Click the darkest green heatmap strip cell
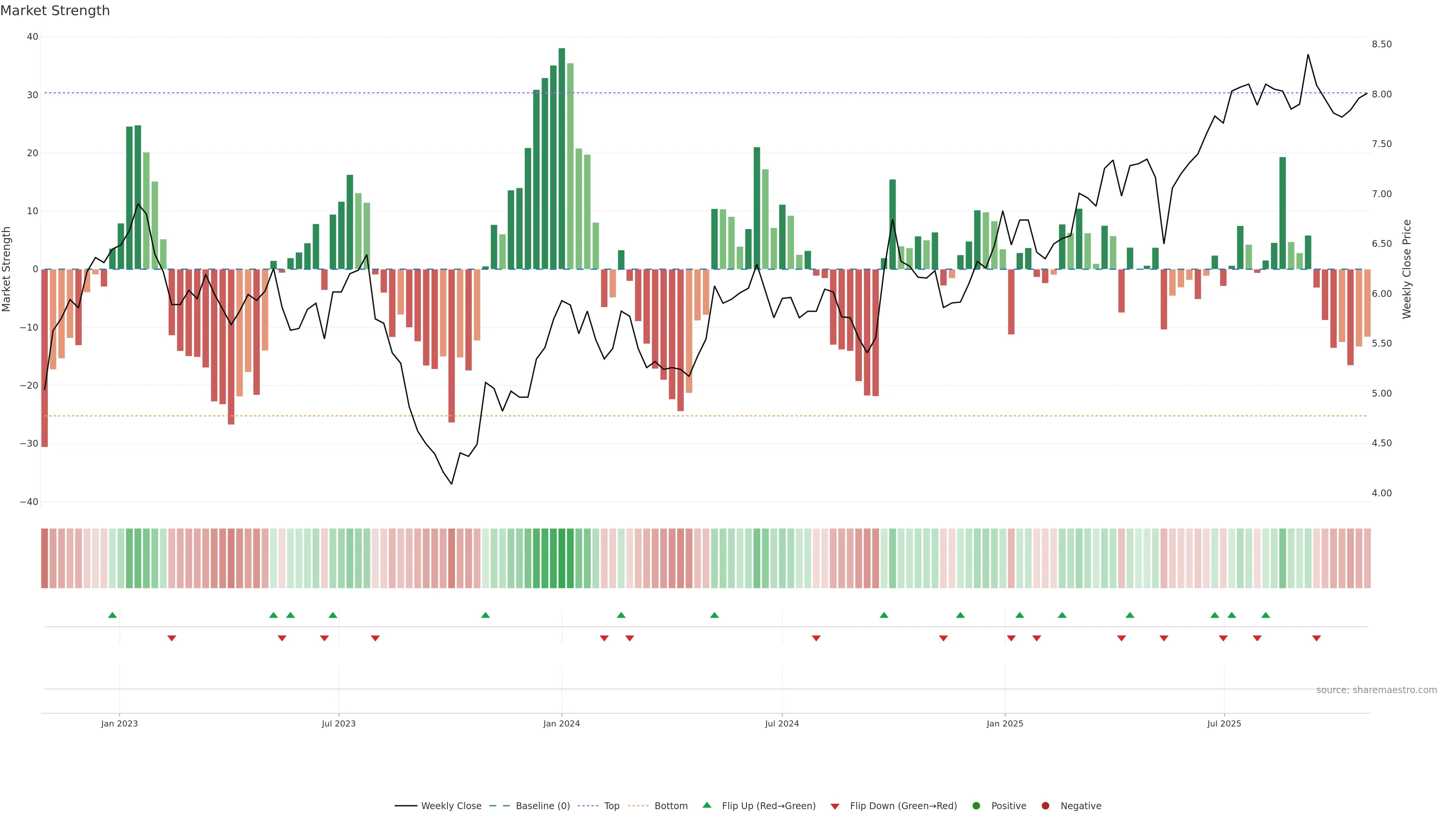Image resolution: width=1456 pixels, height=819 pixels. click(561, 559)
